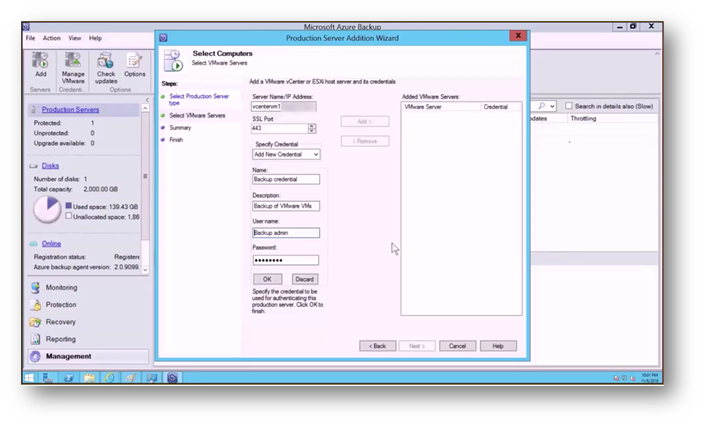Click the Add servers toolbar icon
The width and height of the screenshot is (706, 428).
(x=40, y=60)
